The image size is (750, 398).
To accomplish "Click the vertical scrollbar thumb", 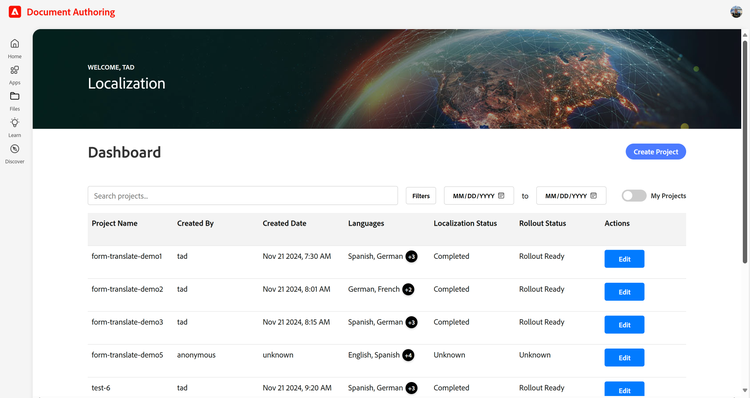I will coord(745,152).
